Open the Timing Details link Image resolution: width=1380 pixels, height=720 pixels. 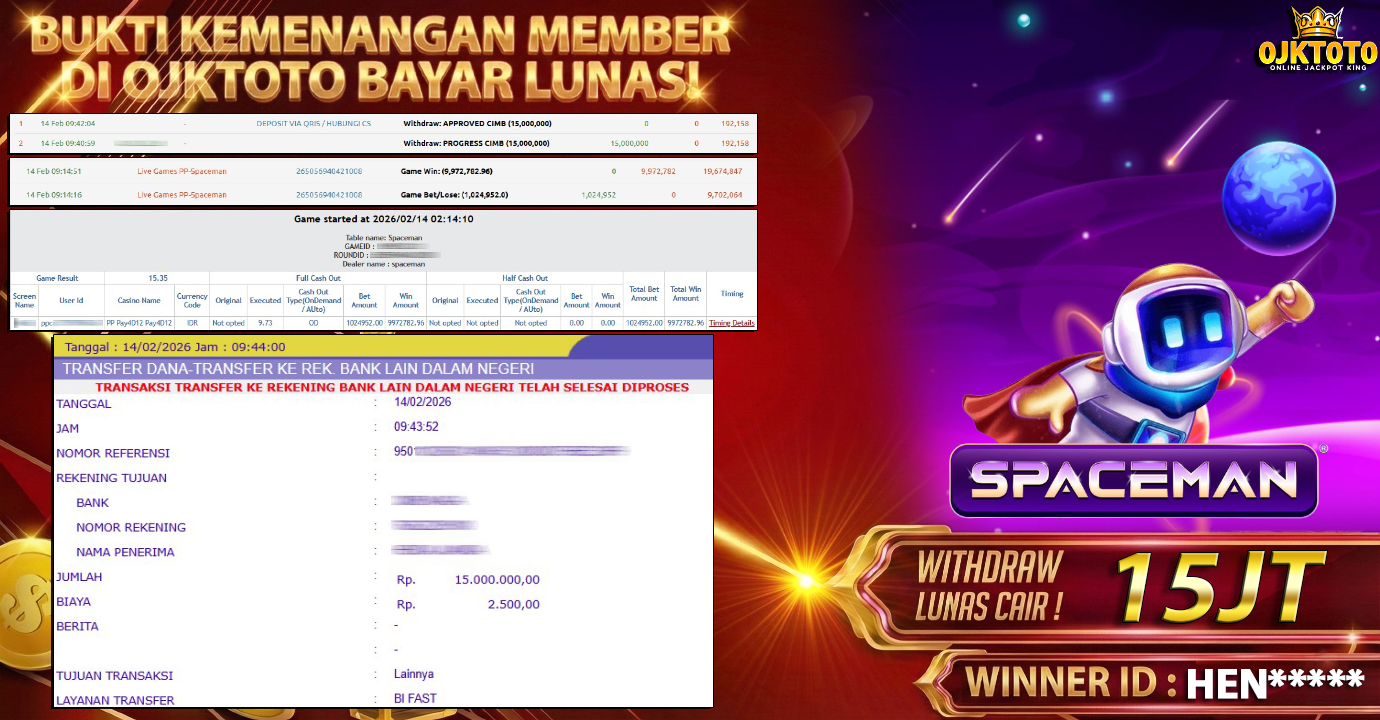(732, 323)
